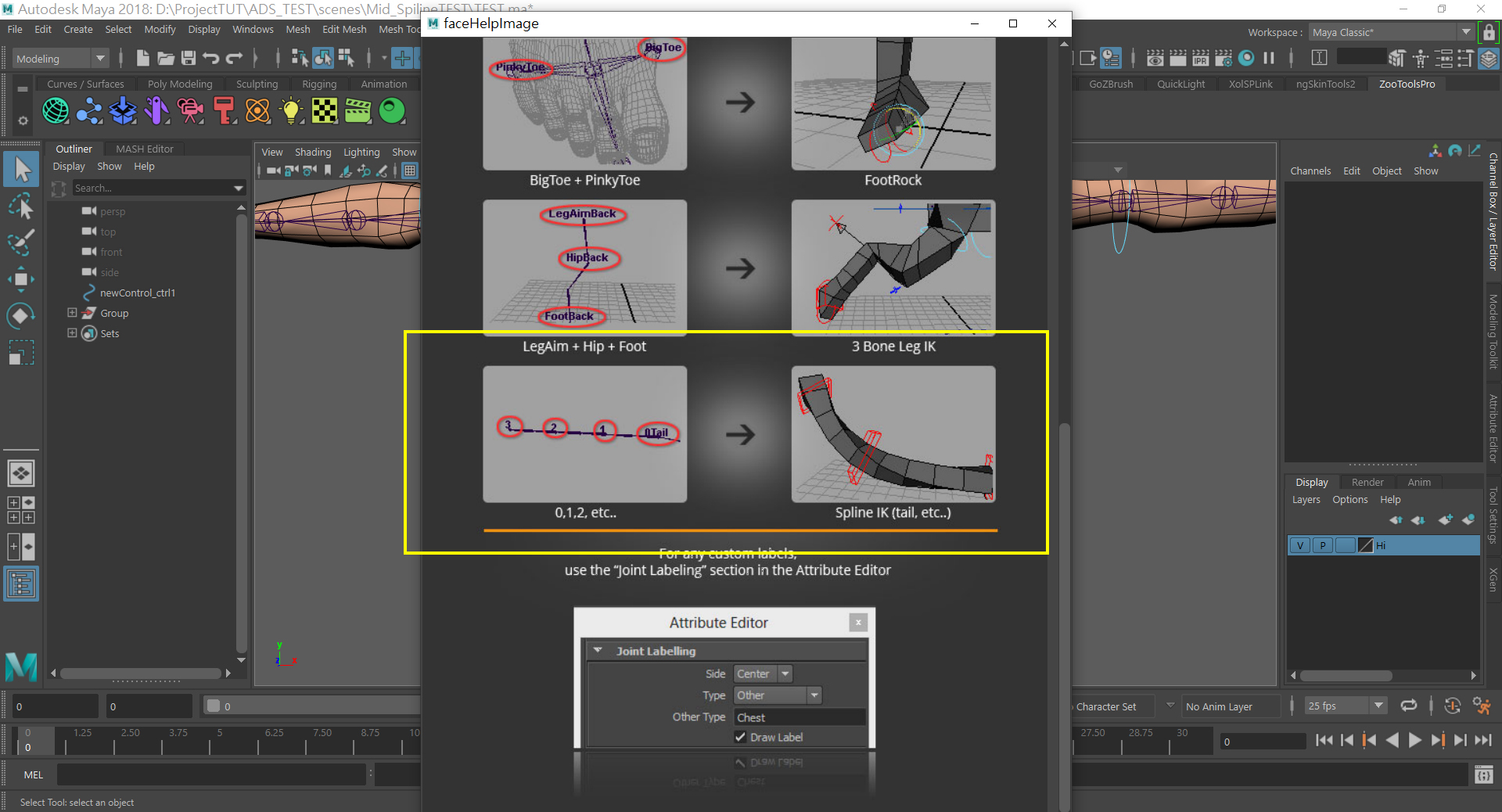Select newControl_ctrl1 in the Outliner
Viewport: 1502px width, 812px height.
(137, 293)
